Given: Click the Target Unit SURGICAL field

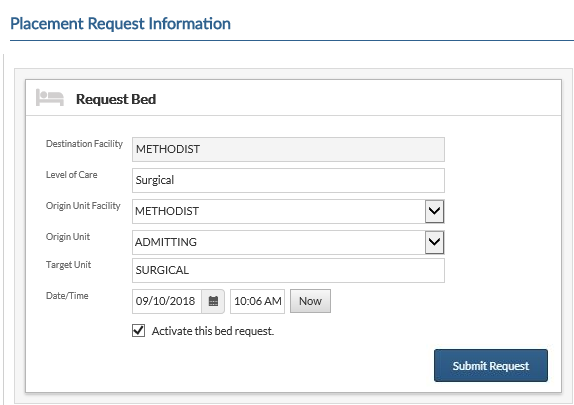Looking at the screenshot, I should coord(288,270).
